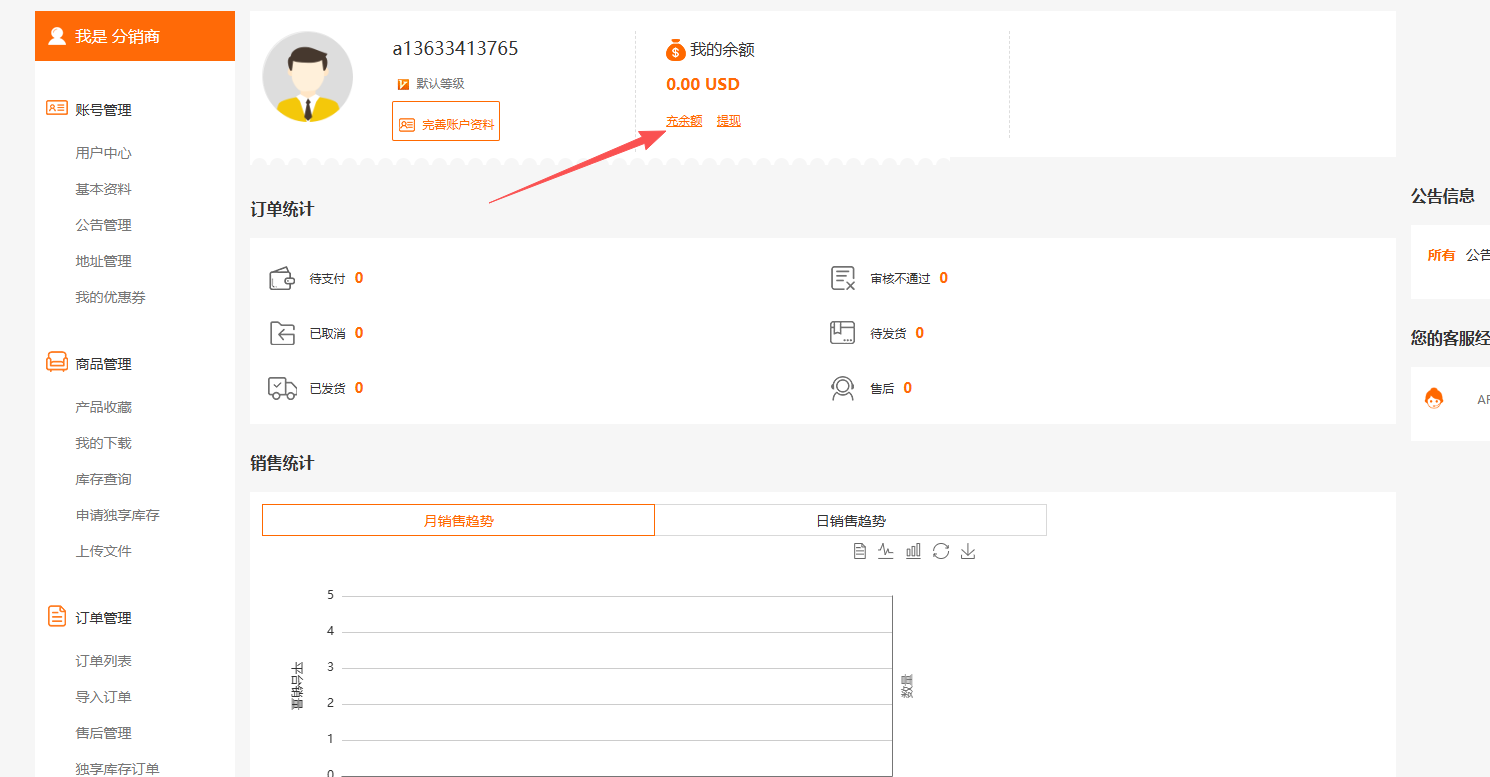Screen dimensions: 1490x777
Task: Open 上传文件 in sidebar
Action: pyautogui.click(x=103, y=551)
